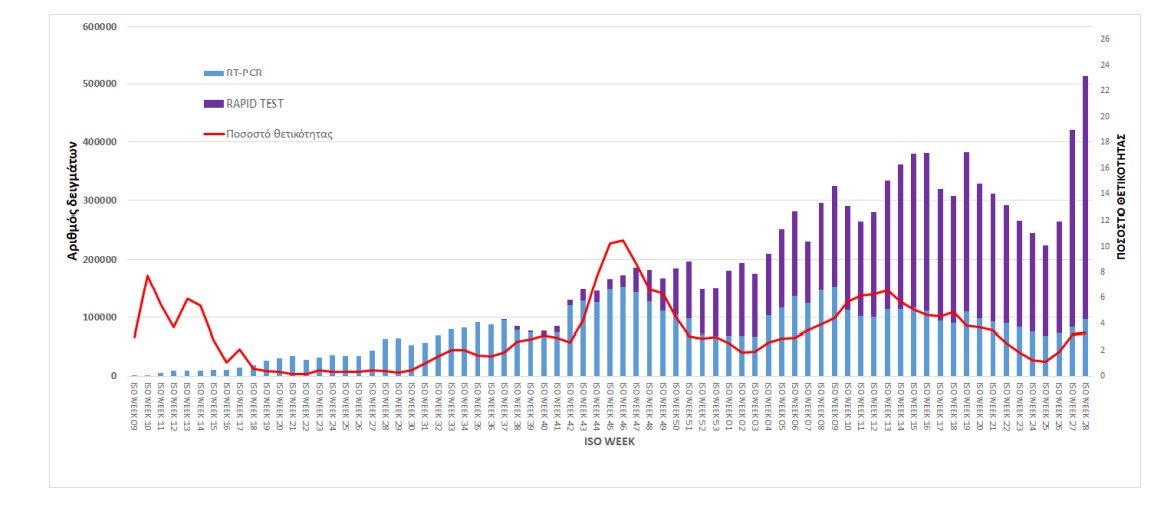Click the first red line spike near chart start
This screenshot has height=522, width=1157.
pos(147,276)
